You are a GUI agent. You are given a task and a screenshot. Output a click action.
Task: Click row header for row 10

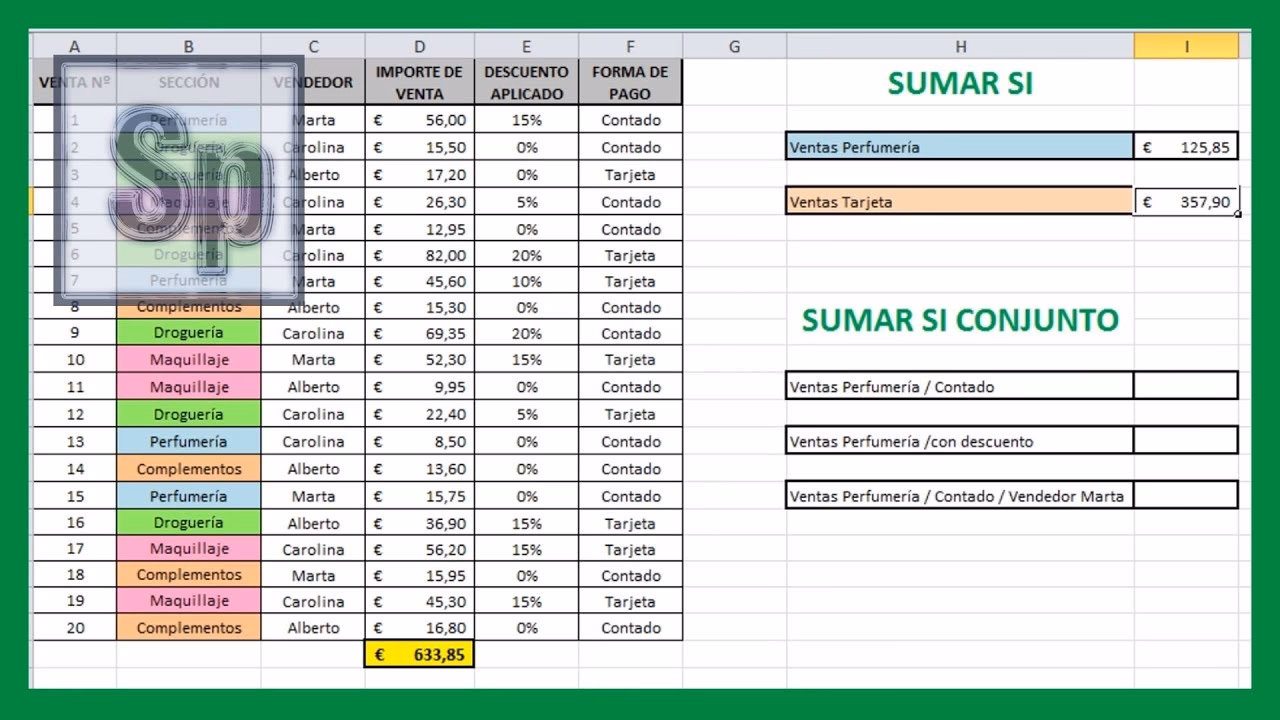pos(74,360)
